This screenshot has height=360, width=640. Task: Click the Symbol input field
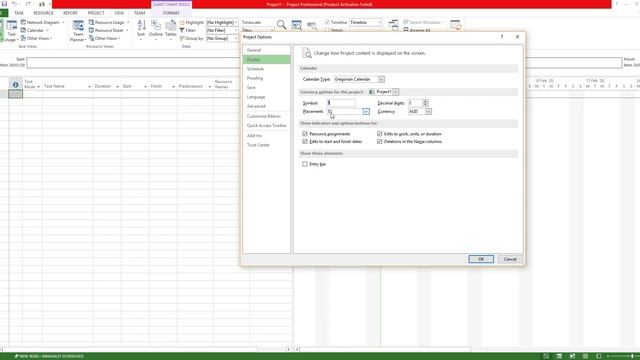coord(341,103)
